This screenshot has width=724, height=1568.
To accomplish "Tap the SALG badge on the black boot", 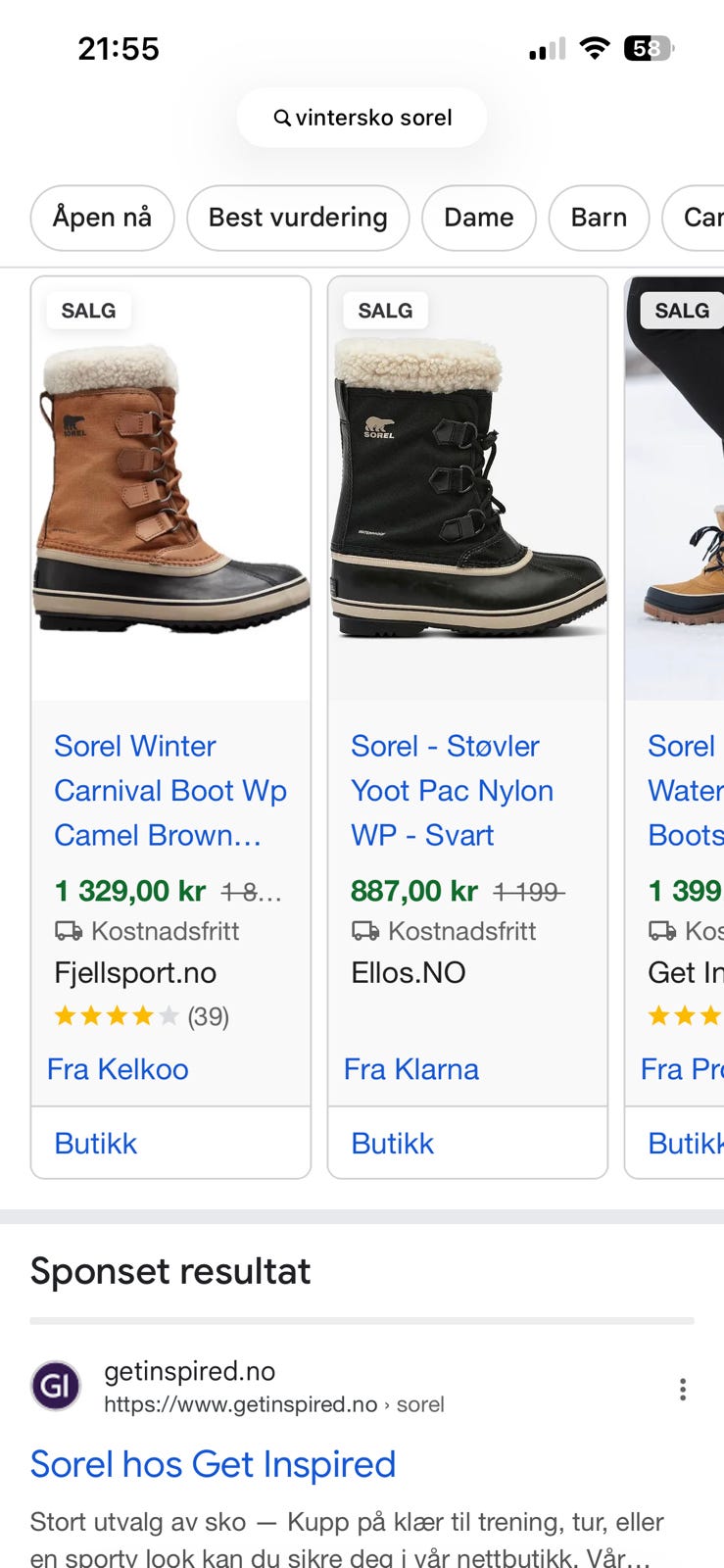I will click(x=385, y=311).
